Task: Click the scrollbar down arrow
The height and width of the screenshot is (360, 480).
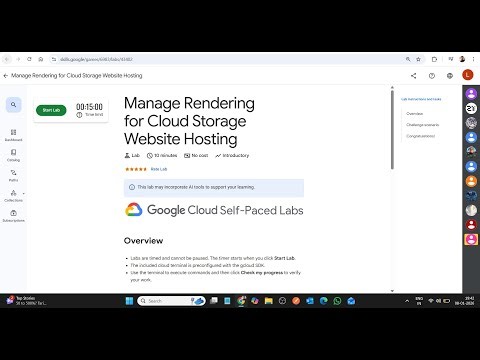Action: 392,291
